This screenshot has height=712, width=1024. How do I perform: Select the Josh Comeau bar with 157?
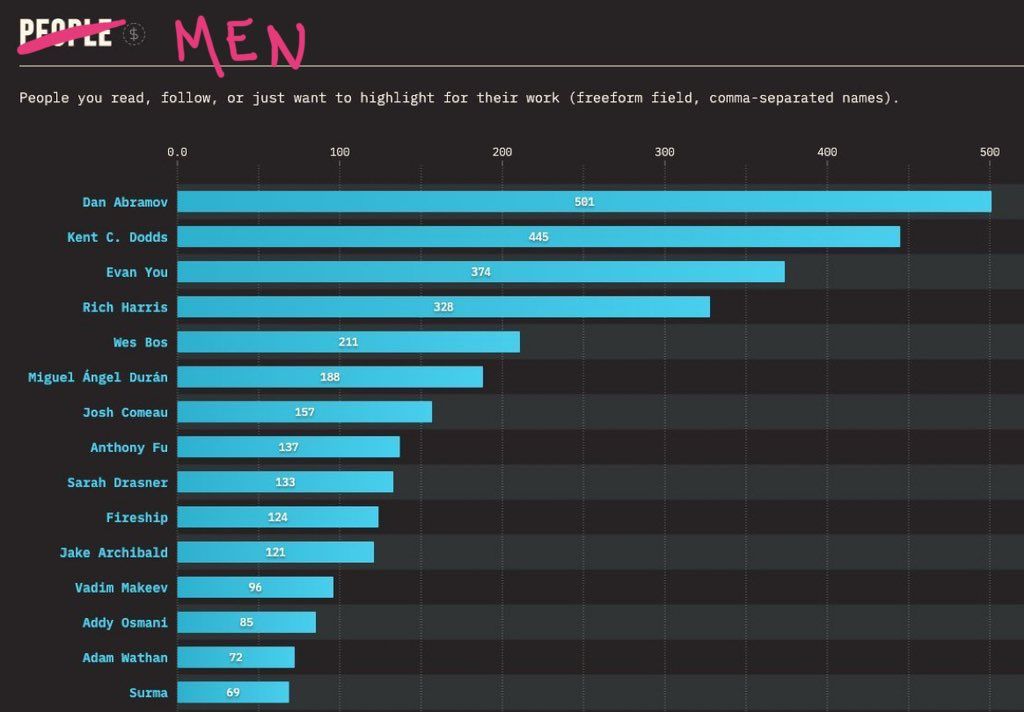[x=304, y=412]
